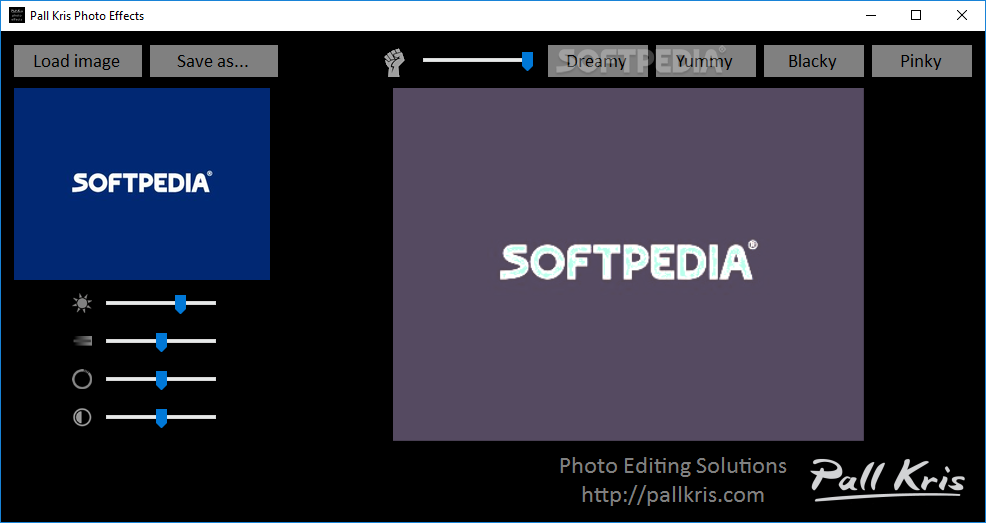
Task: Apply the Yummy effect
Action: [706, 61]
